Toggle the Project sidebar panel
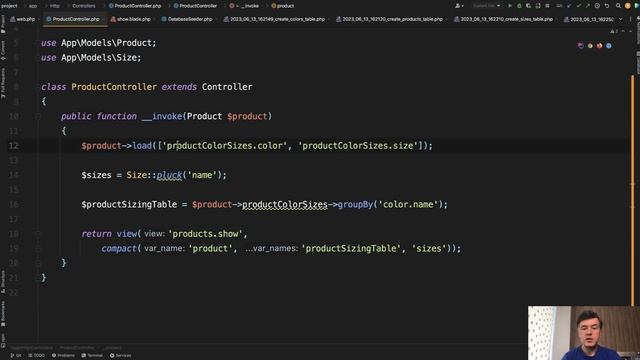This screenshot has height=360, width=640. 3,24
